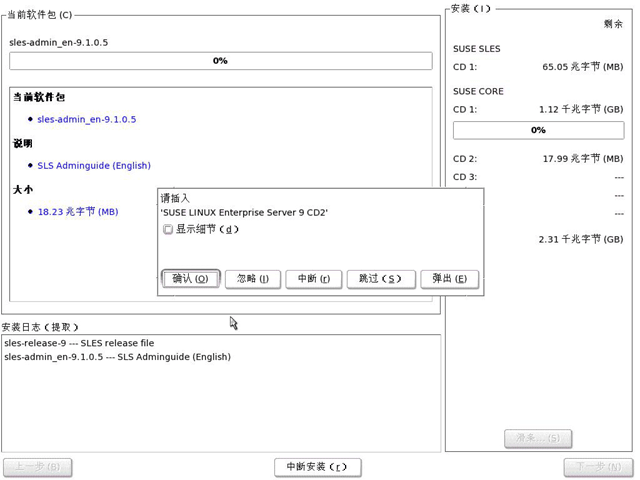Select the 安装日志 (提取) label
This screenshot has height=480, width=640.
click(x=40, y=327)
